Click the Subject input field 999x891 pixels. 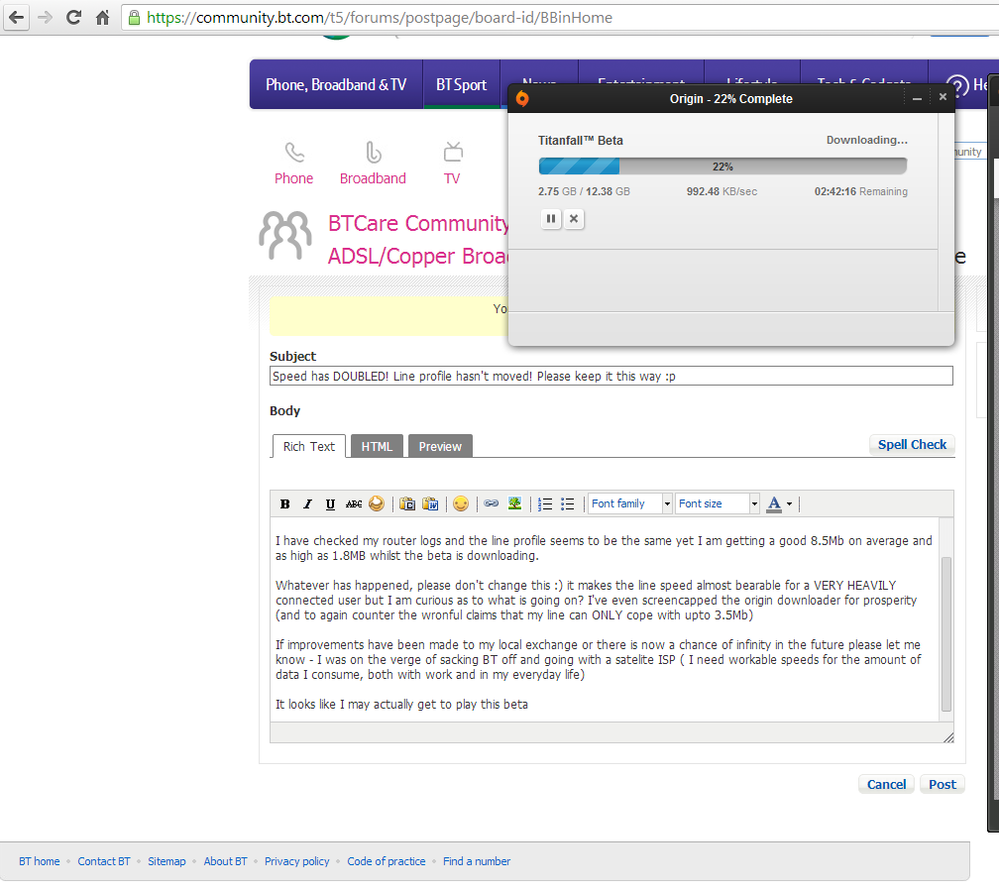point(611,376)
